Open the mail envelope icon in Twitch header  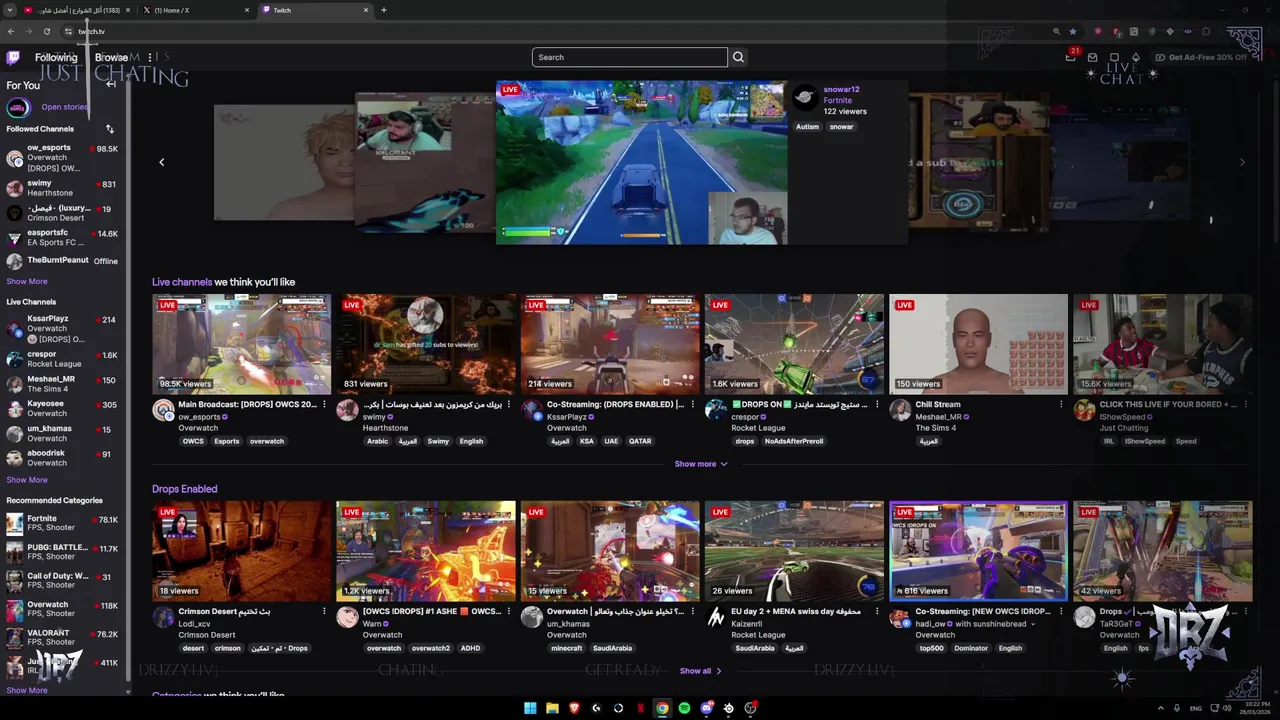tap(1093, 57)
